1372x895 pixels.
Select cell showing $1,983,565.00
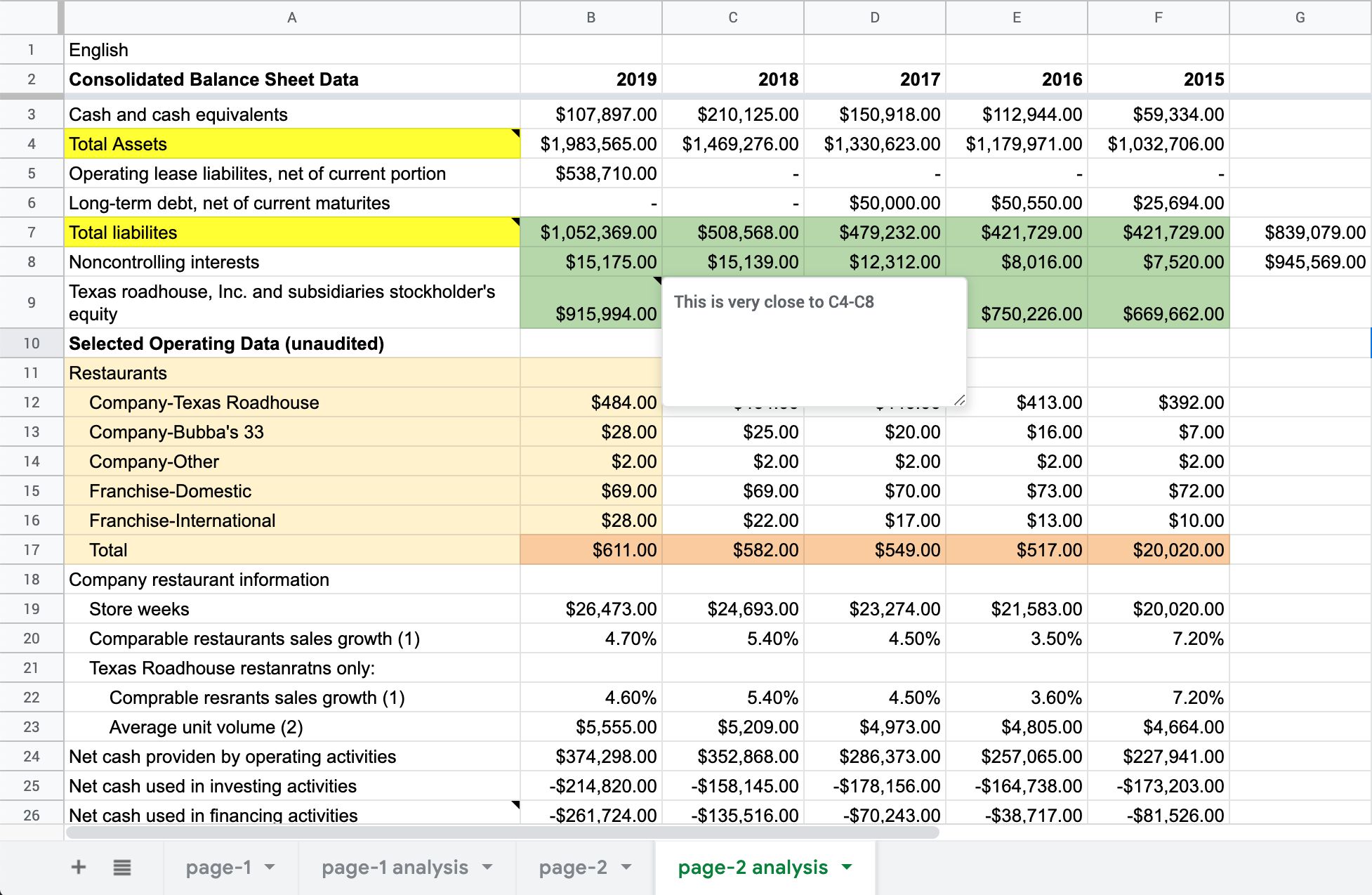coord(591,144)
